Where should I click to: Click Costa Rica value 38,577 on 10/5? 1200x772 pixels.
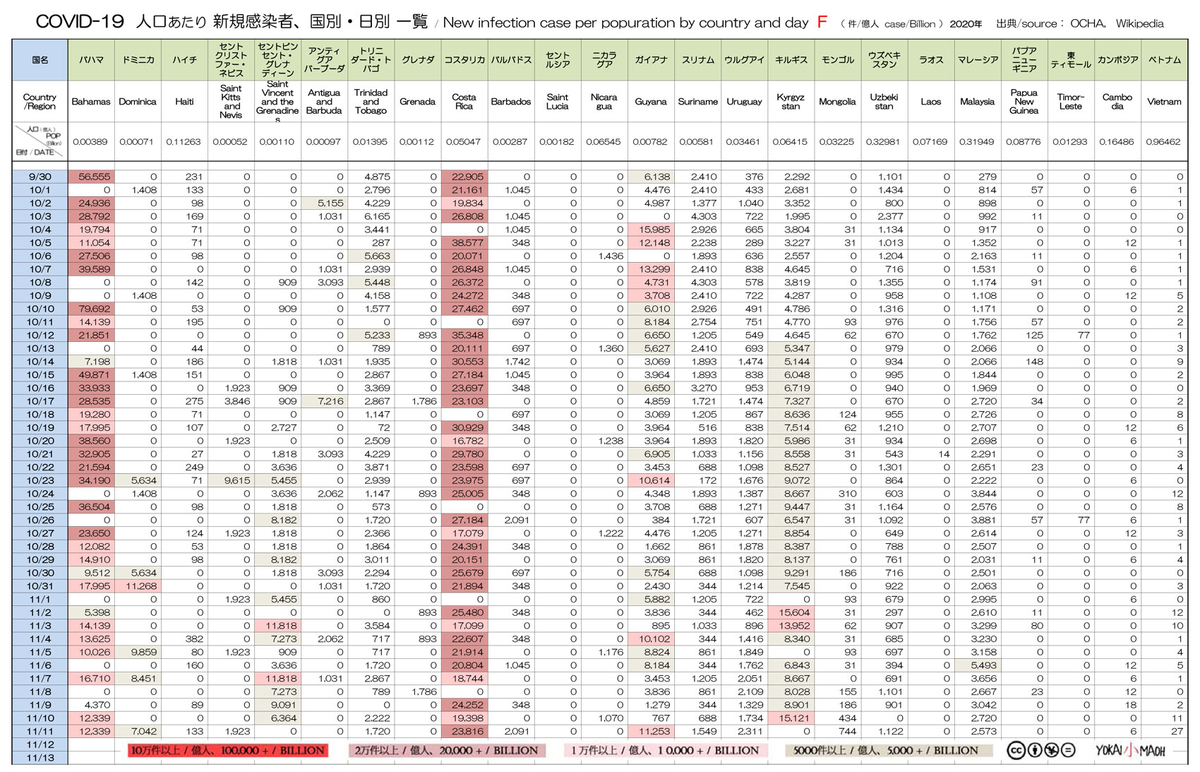coord(464,243)
